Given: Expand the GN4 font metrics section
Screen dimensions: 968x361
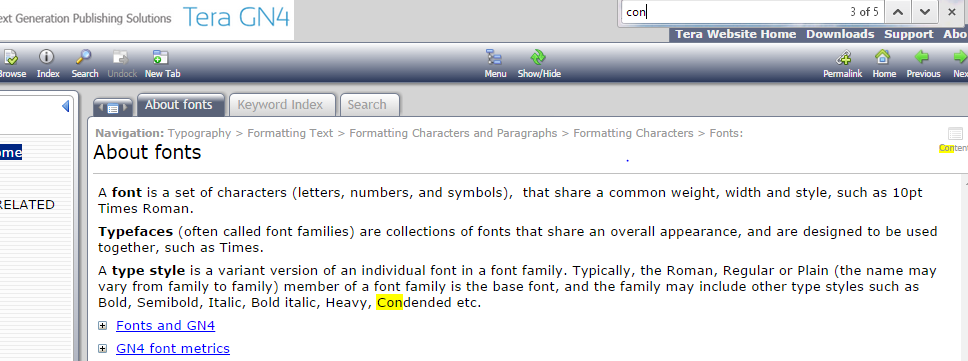Looking at the screenshot, I should click(103, 349).
